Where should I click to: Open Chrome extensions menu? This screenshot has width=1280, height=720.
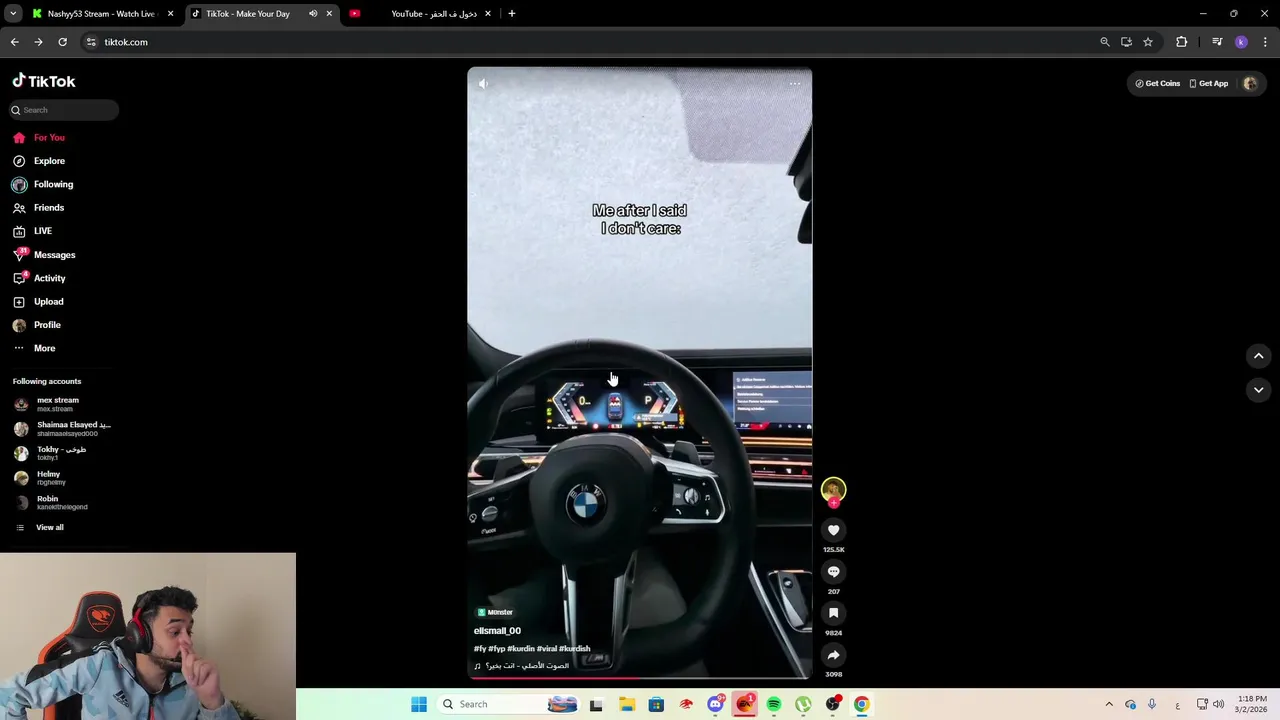[1182, 42]
